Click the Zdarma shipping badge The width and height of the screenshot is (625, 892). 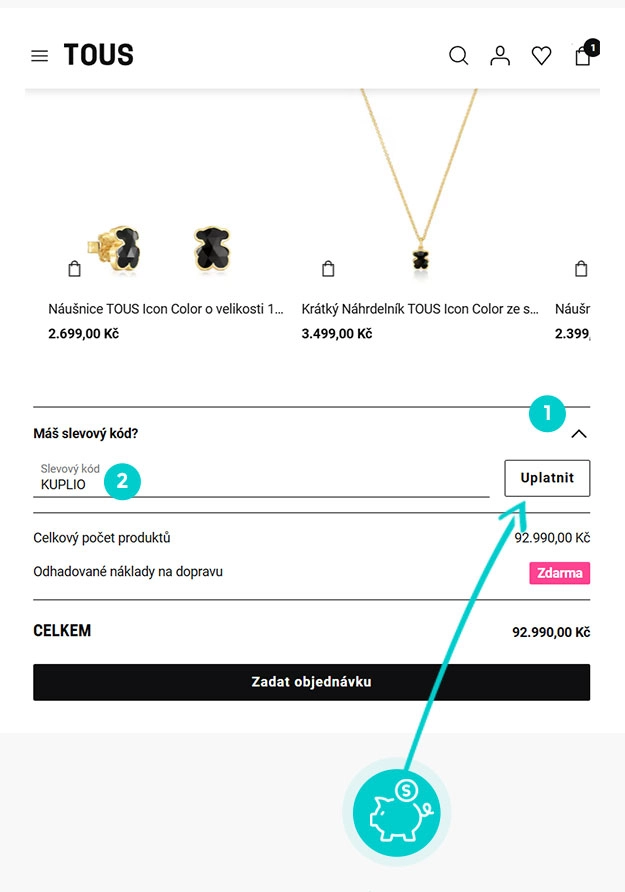pyautogui.click(x=559, y=572)
